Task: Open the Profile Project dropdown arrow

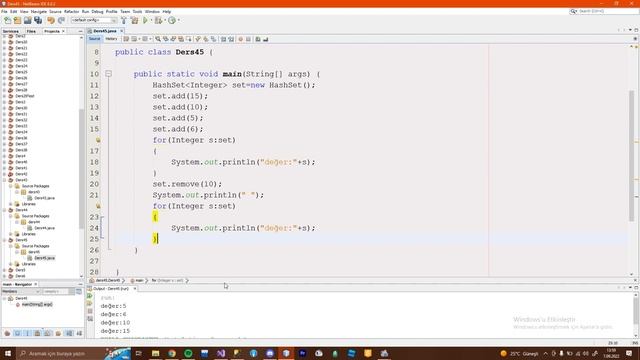Action: 178,20
